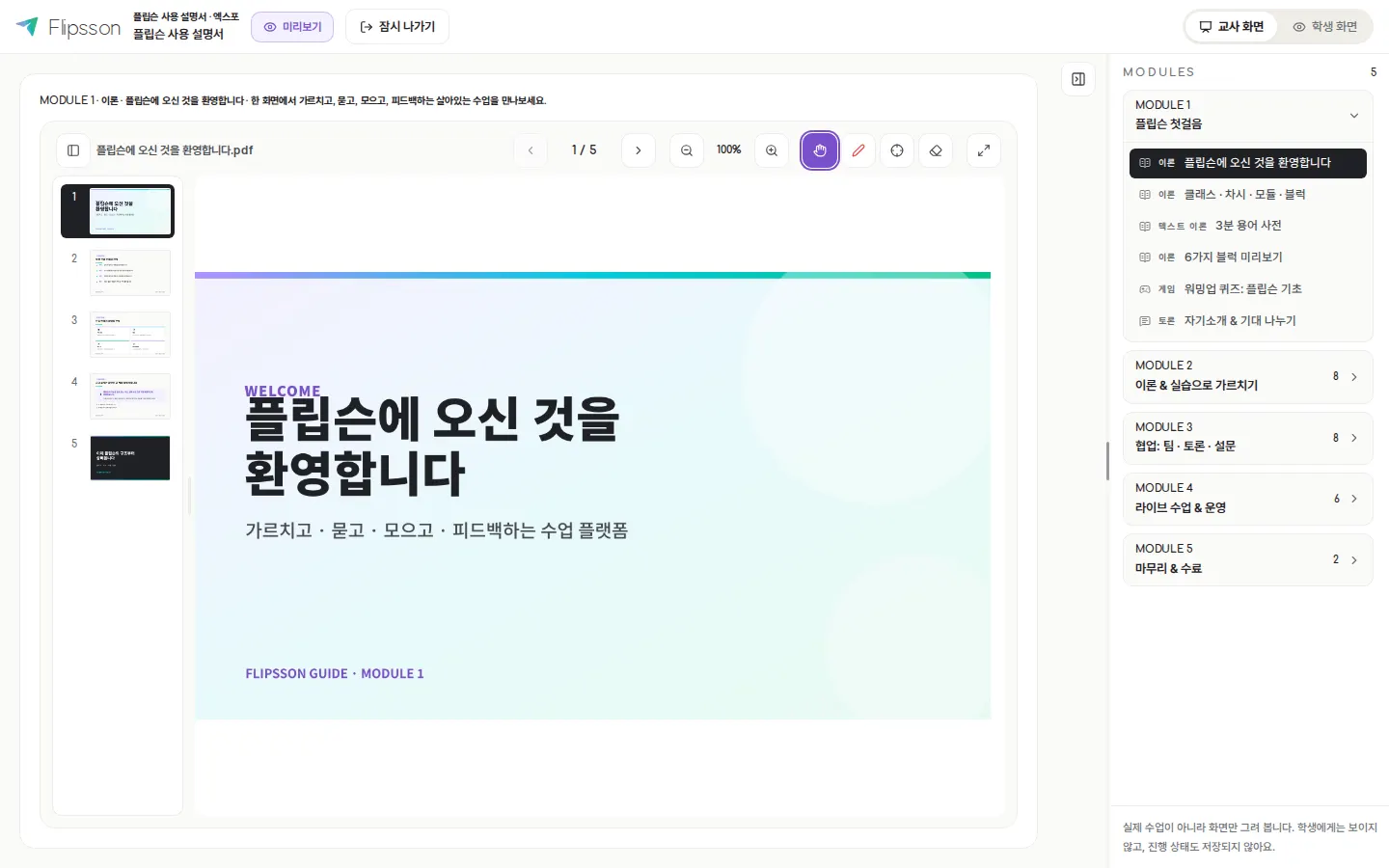Zoom out of the PDF
The height and width of the screenshot is (868, 1389).
tap(687, 150)
